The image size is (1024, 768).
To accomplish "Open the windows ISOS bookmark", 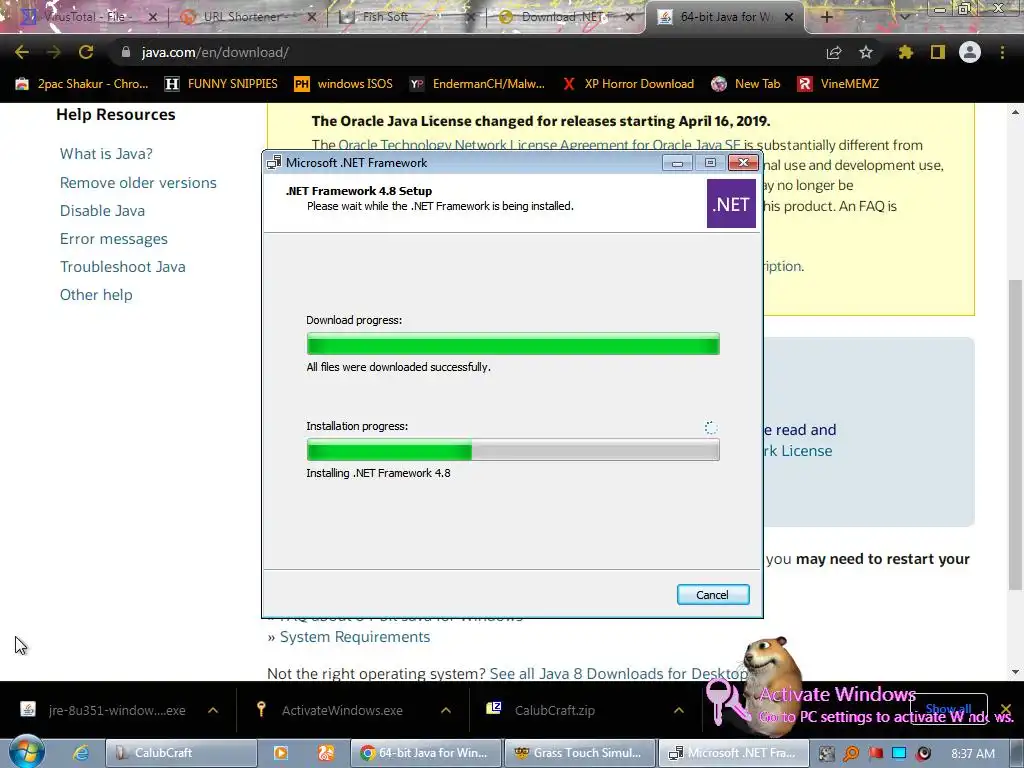I will point(344,84).
